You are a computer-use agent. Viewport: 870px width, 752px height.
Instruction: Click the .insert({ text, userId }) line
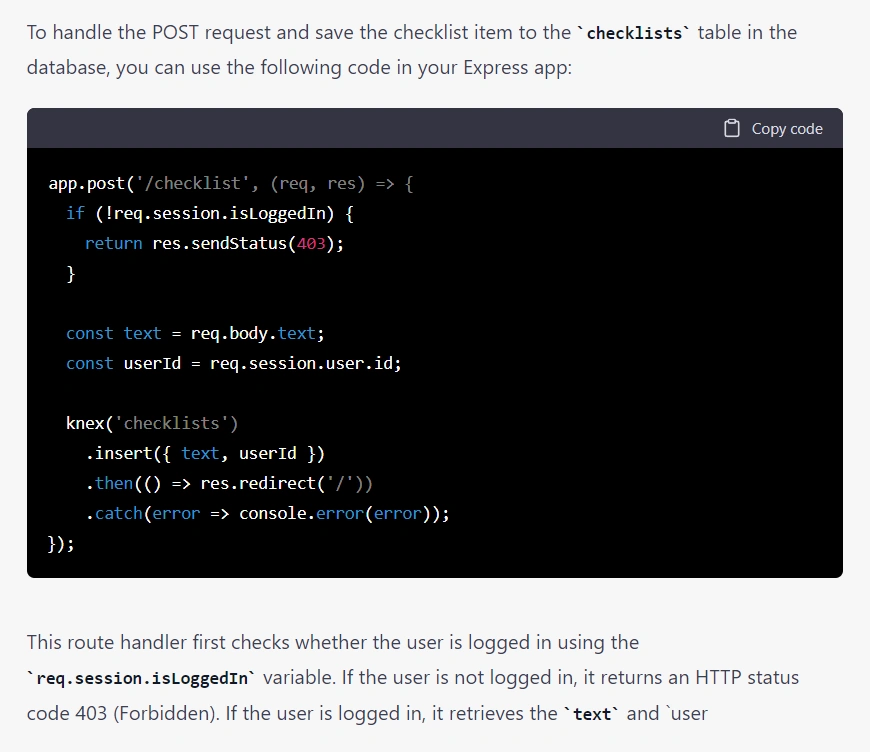[205, 454]
